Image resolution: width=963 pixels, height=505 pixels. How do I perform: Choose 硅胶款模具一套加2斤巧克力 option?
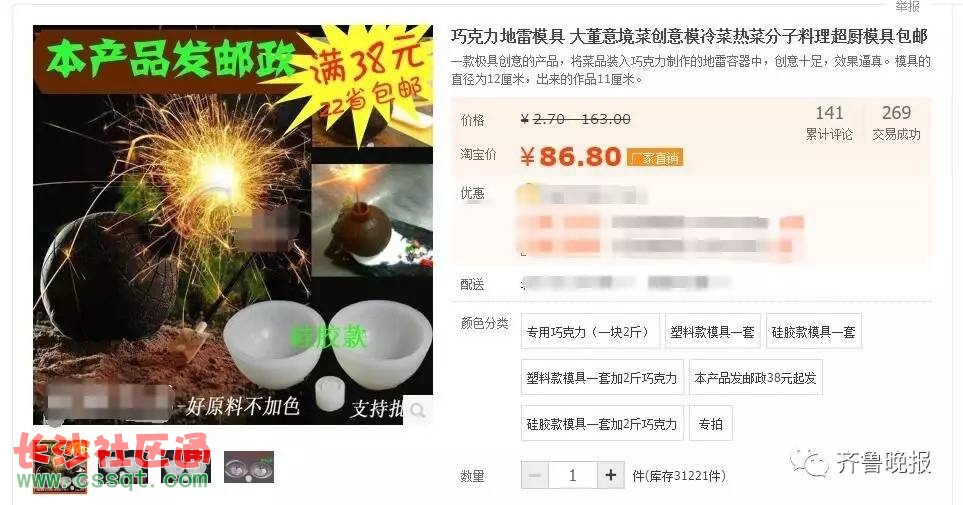602,423
